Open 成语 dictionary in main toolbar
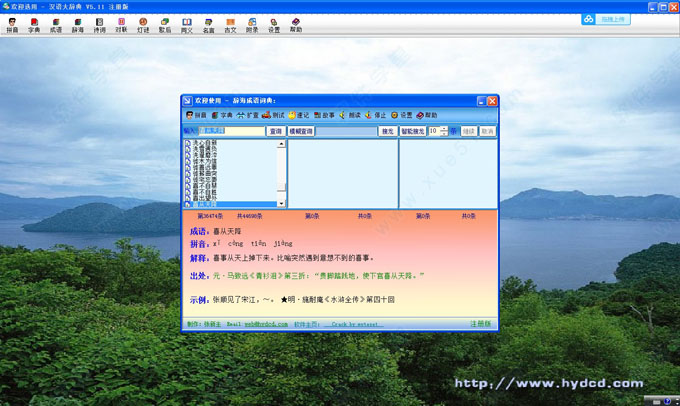This screenshot has width=680, height=406. point(56,26)
